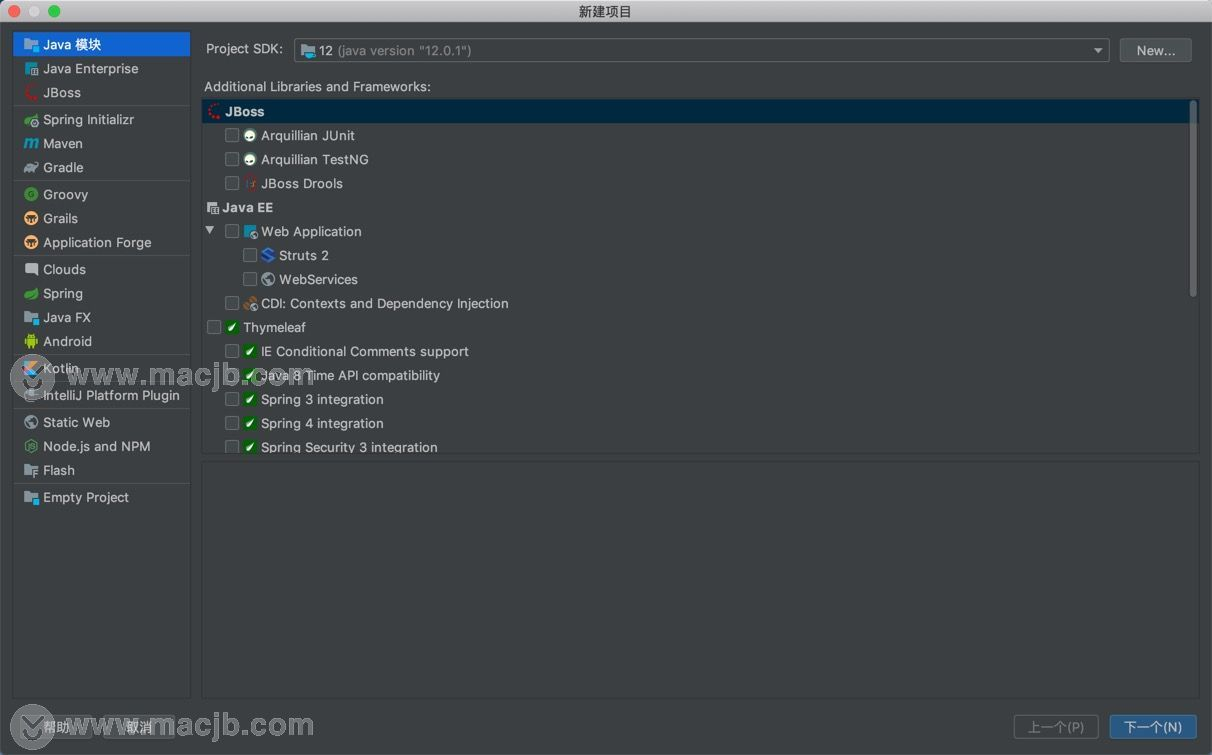The image size is (1212, 755).
Task: Click the Application Forge icon
Action: click(x=31, y=242)
